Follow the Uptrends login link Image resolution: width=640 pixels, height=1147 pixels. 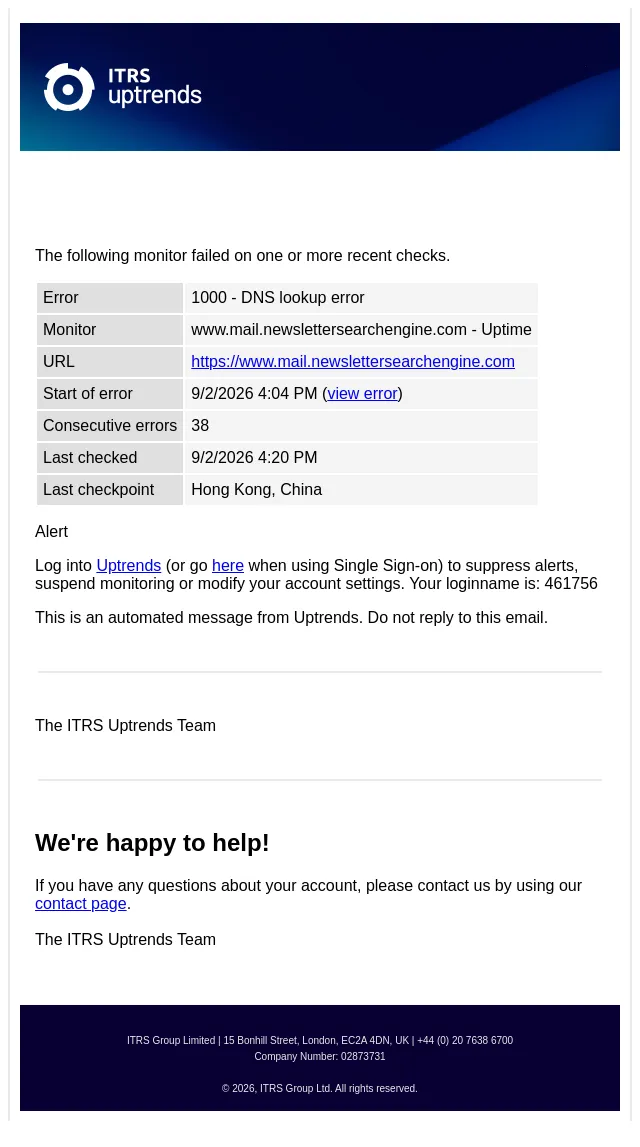click(x=129, y=565)
